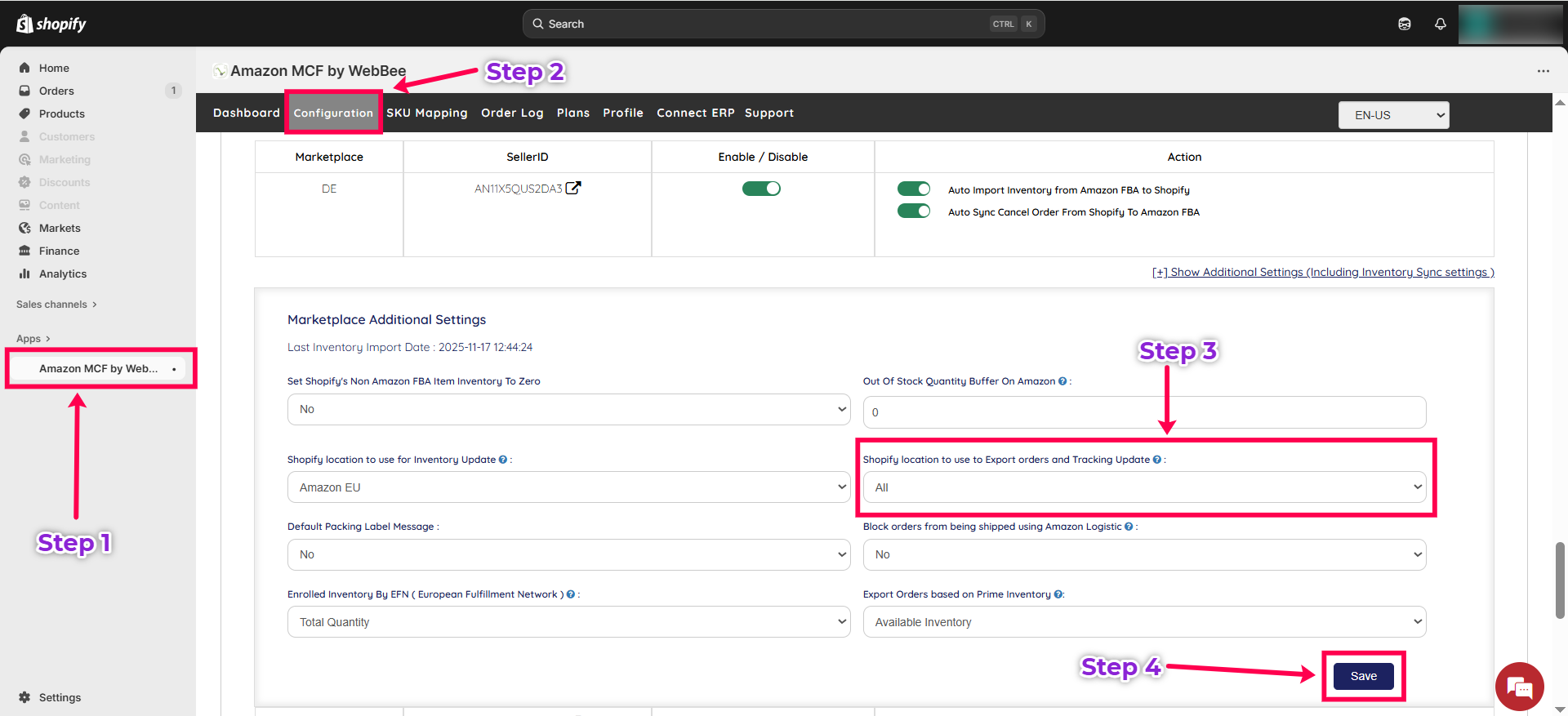Open the notifications bell icon
Screen dimensions: 1568x716
1440,24
